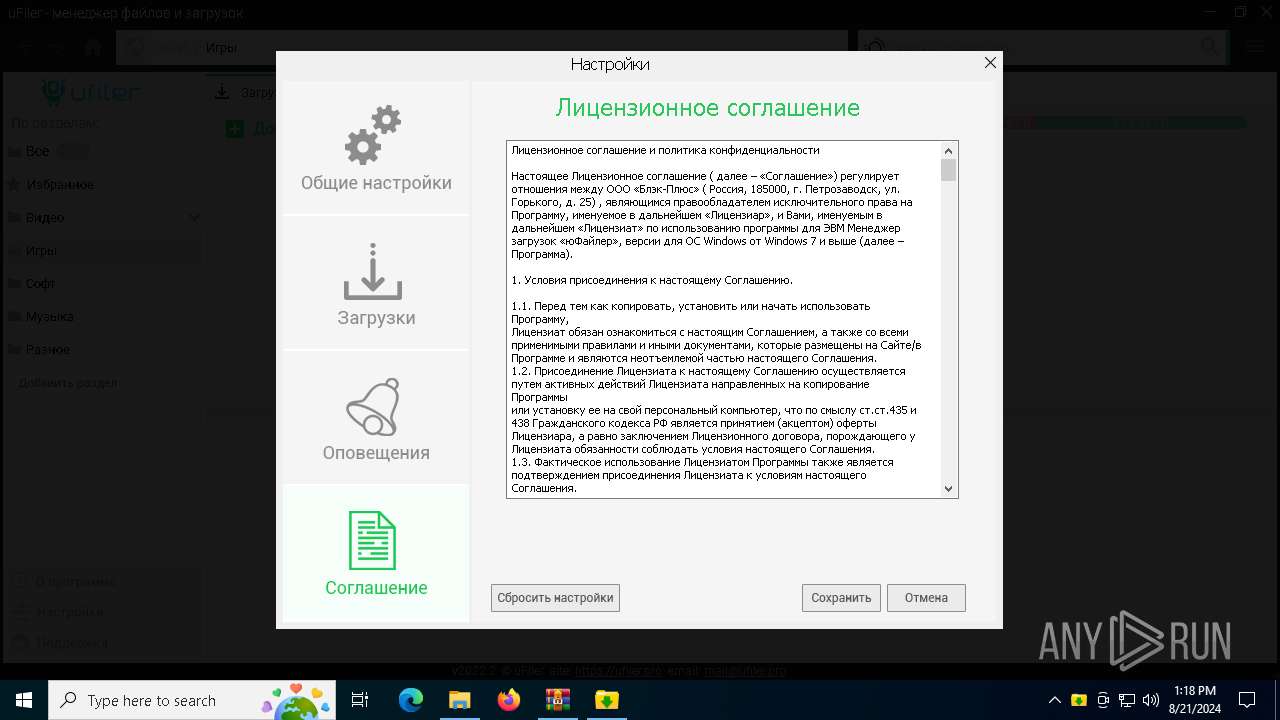1280x720 pixels.
Task: Click Добавить раздел in uFiler sidebar
Action: [68, 383]
